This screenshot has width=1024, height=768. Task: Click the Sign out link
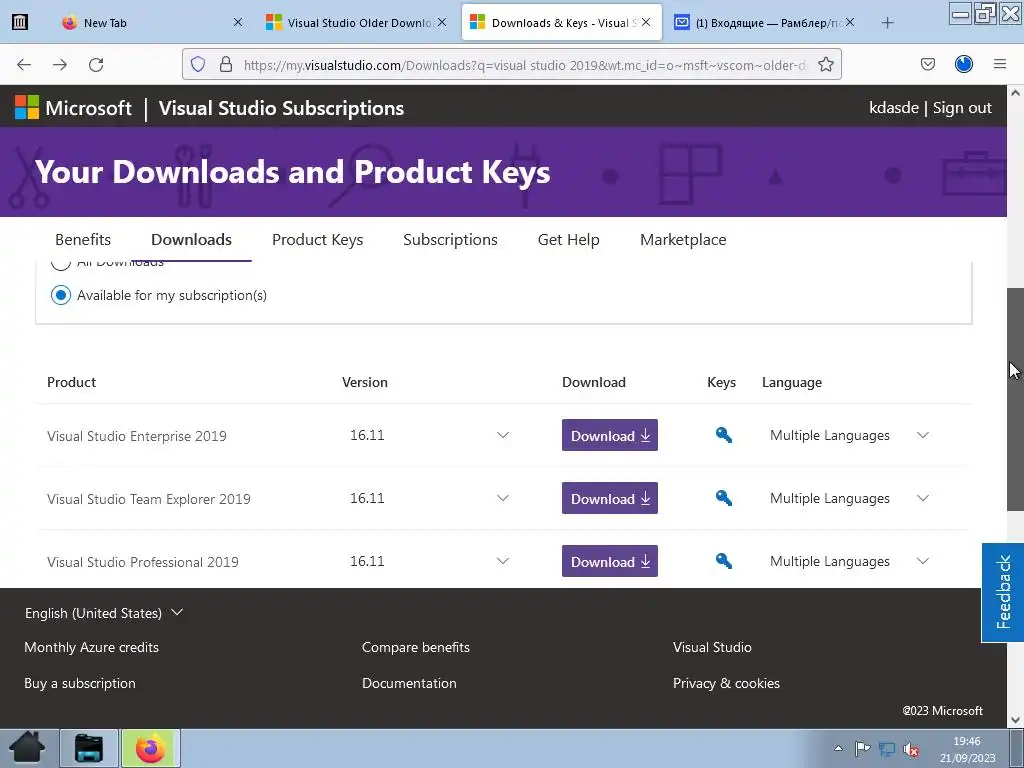tap(962, 108)
